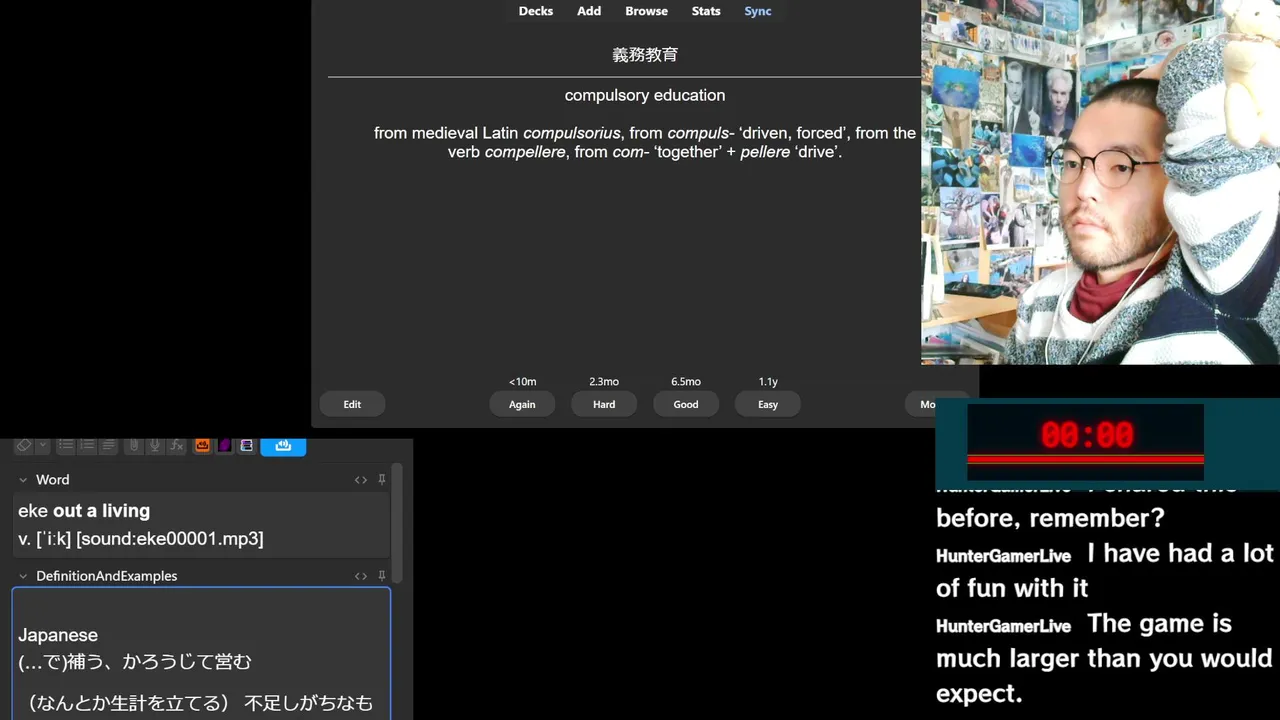1280x720 pixels.
Task: Open the Add menu item
Action: (x=589, y=11)
